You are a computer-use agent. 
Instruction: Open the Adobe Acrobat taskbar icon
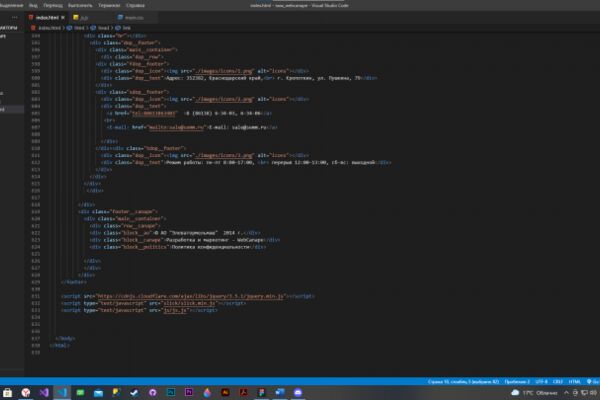point(244,392)
